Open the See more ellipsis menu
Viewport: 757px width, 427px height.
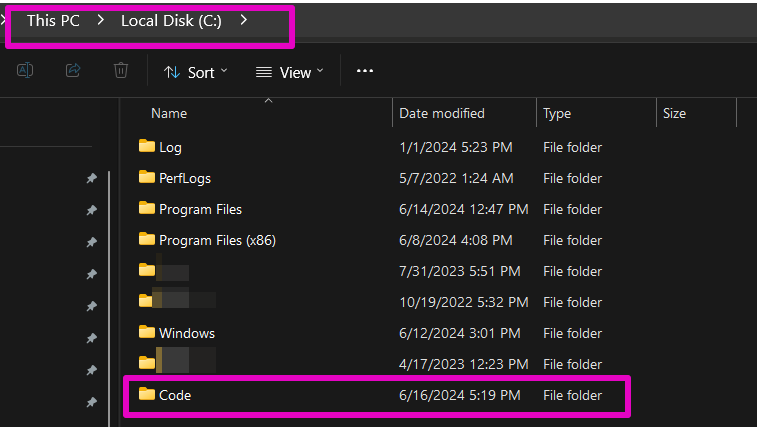pos(364,71)
